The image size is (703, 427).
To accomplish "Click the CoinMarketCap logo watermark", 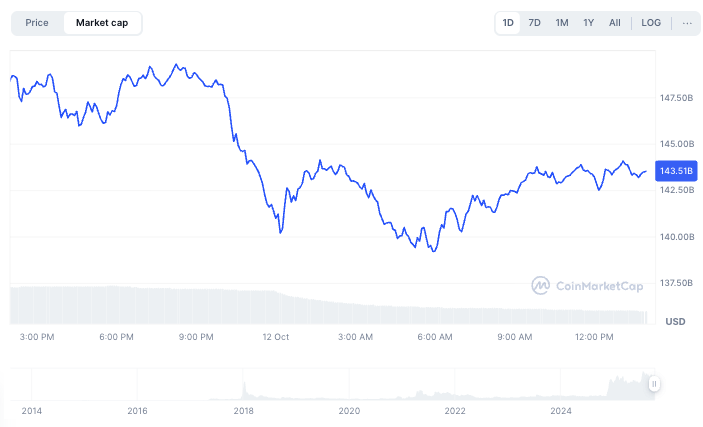I will (588, 285).
